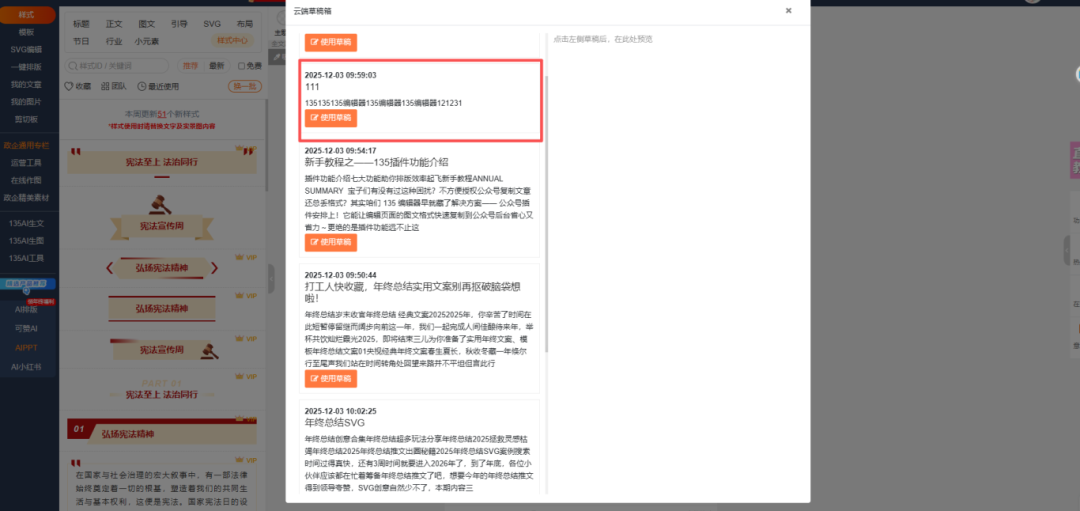This screenshot has height=511, width=1080.
Task: Switch to the 正文 style category
Action: pyautogui.click(x=114, y=23)
